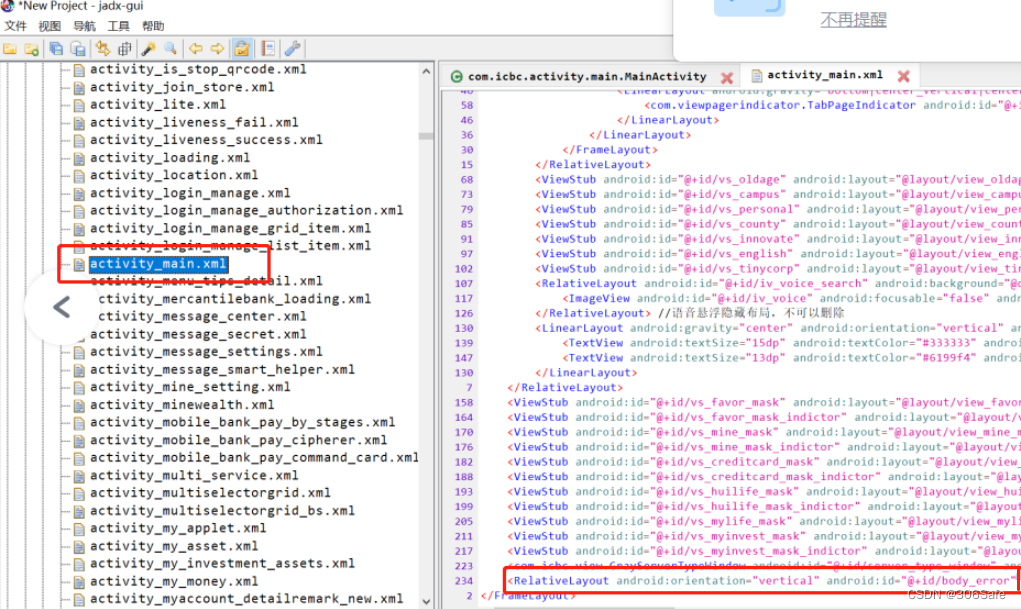Select activity_is_stop_qrcode.xml in the tree
This screenshot has height=609, width=1021.
pyautogui.click(x=197, y=69)
